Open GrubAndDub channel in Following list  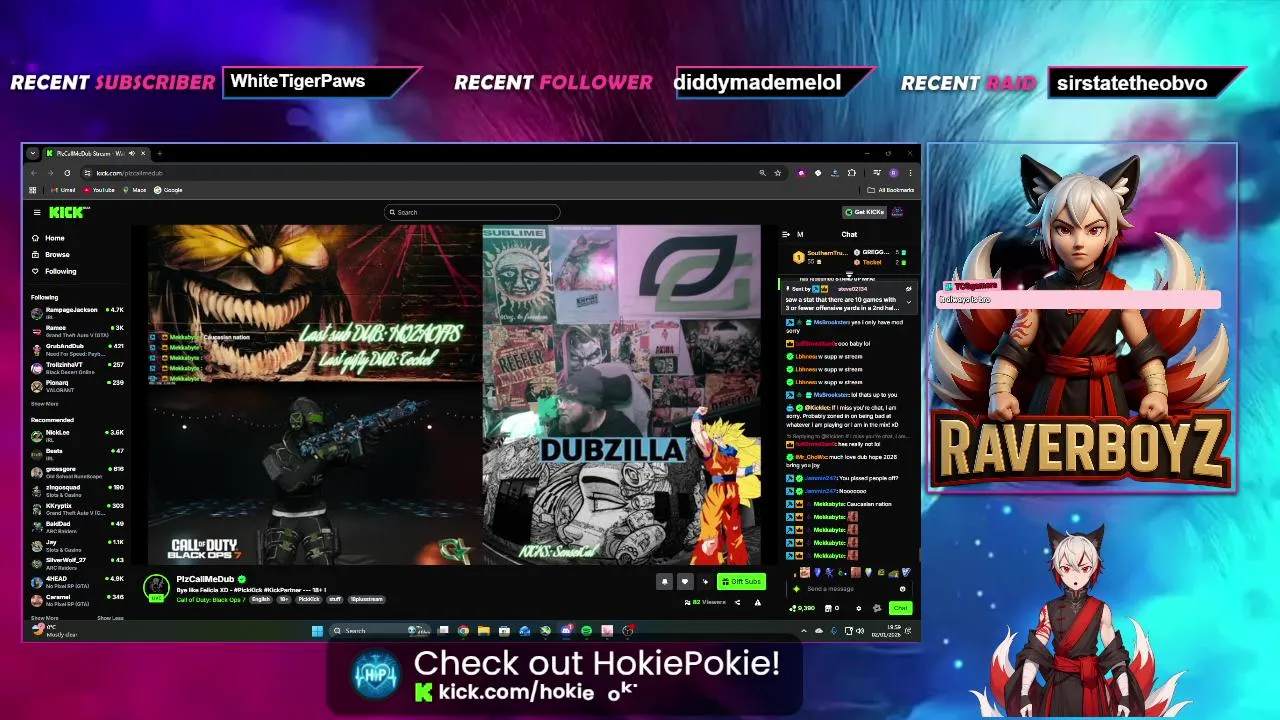click(x=77, y=349)
